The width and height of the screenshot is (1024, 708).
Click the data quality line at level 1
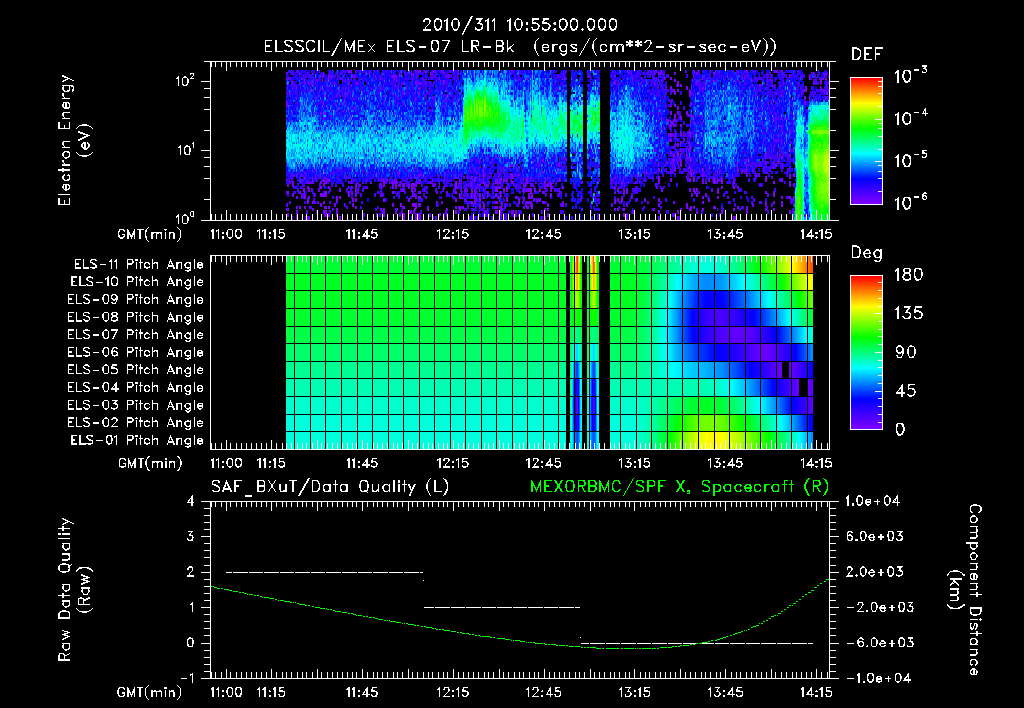pos(502,607)
